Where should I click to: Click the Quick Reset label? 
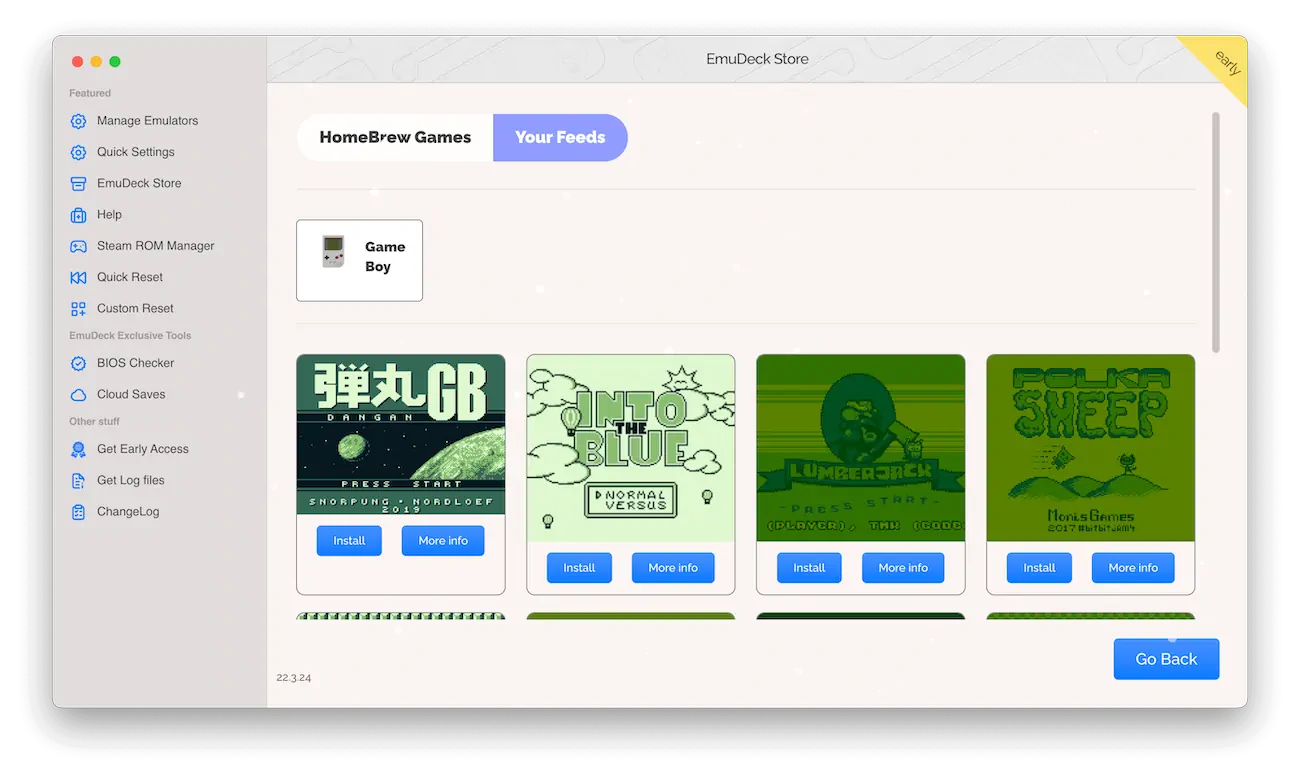(x=130, y=277)
